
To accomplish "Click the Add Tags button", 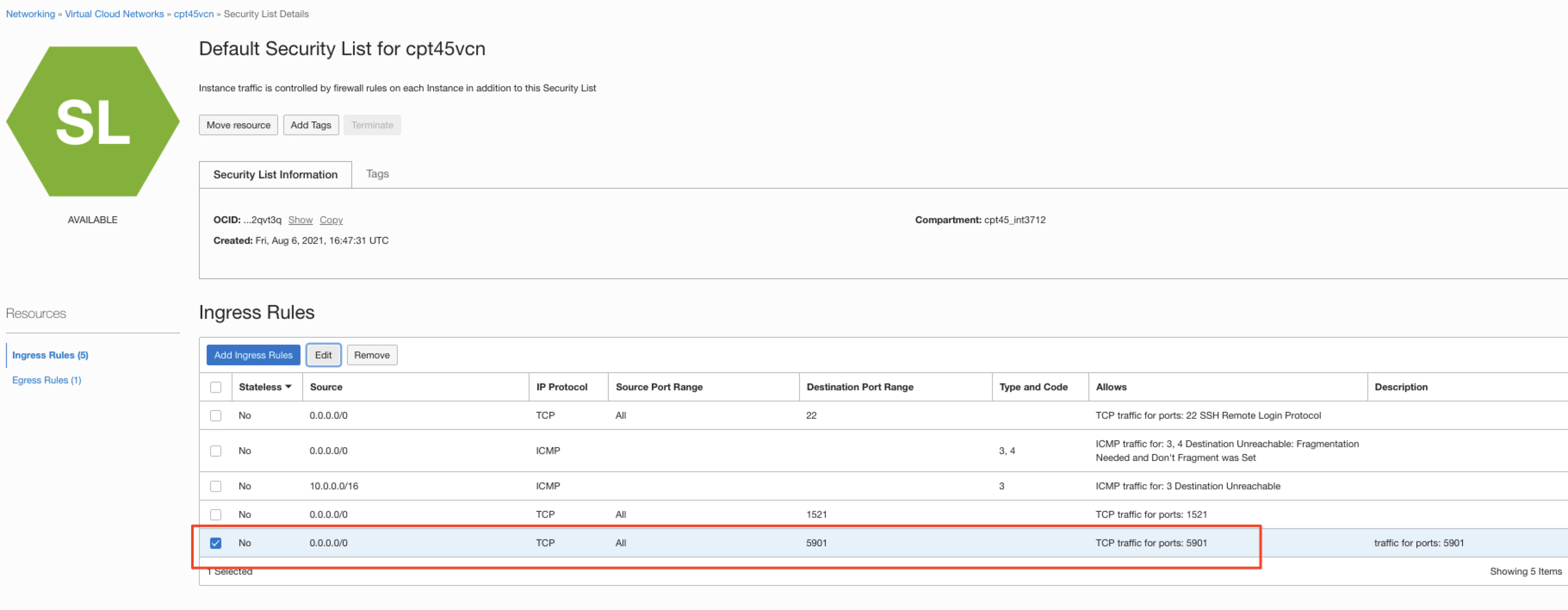I will (x=310, y=125).
